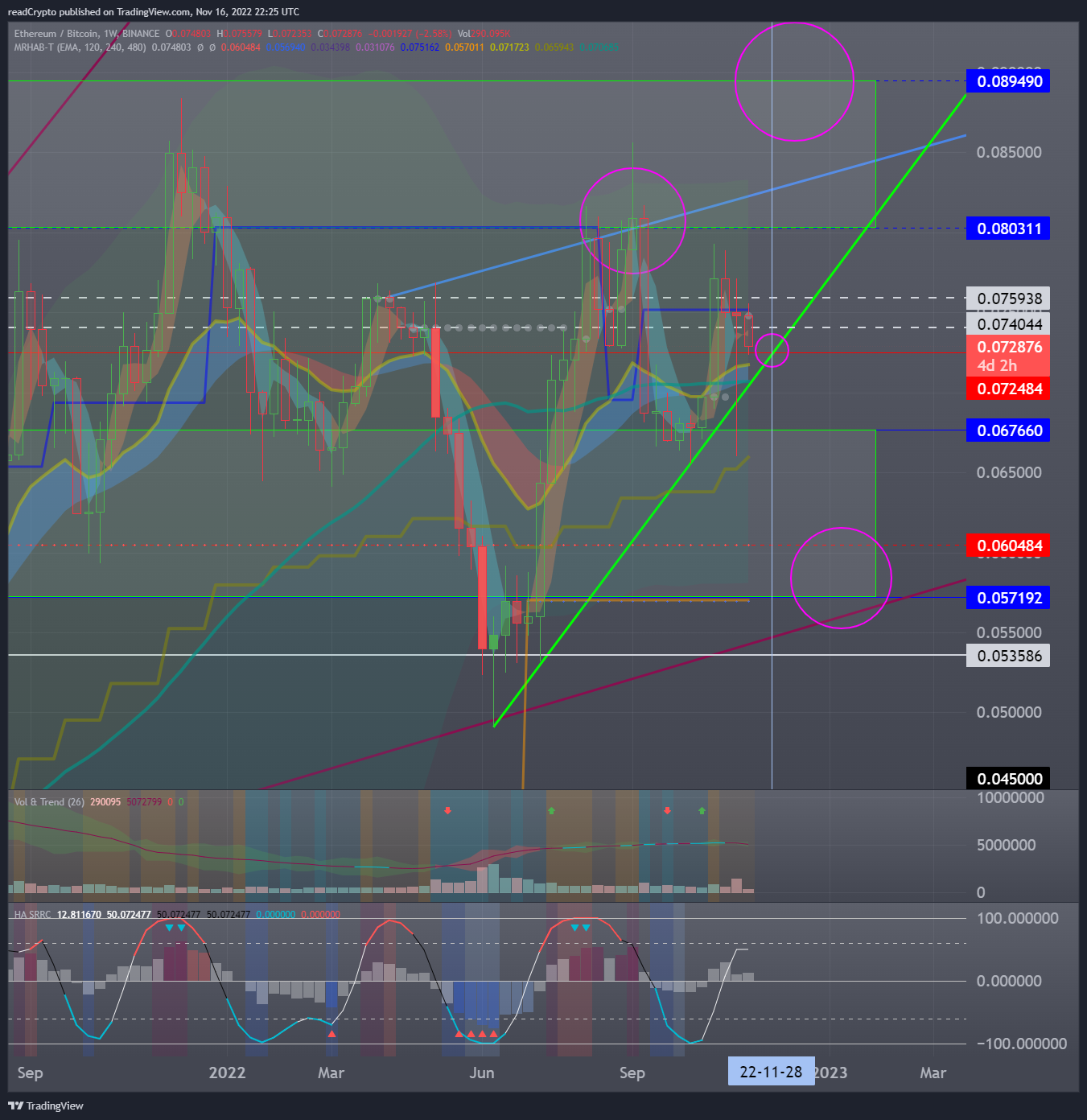Click the 290095 value in Vol & Trend legend
Screen dimensions: 1087x1120
[105, 802]
